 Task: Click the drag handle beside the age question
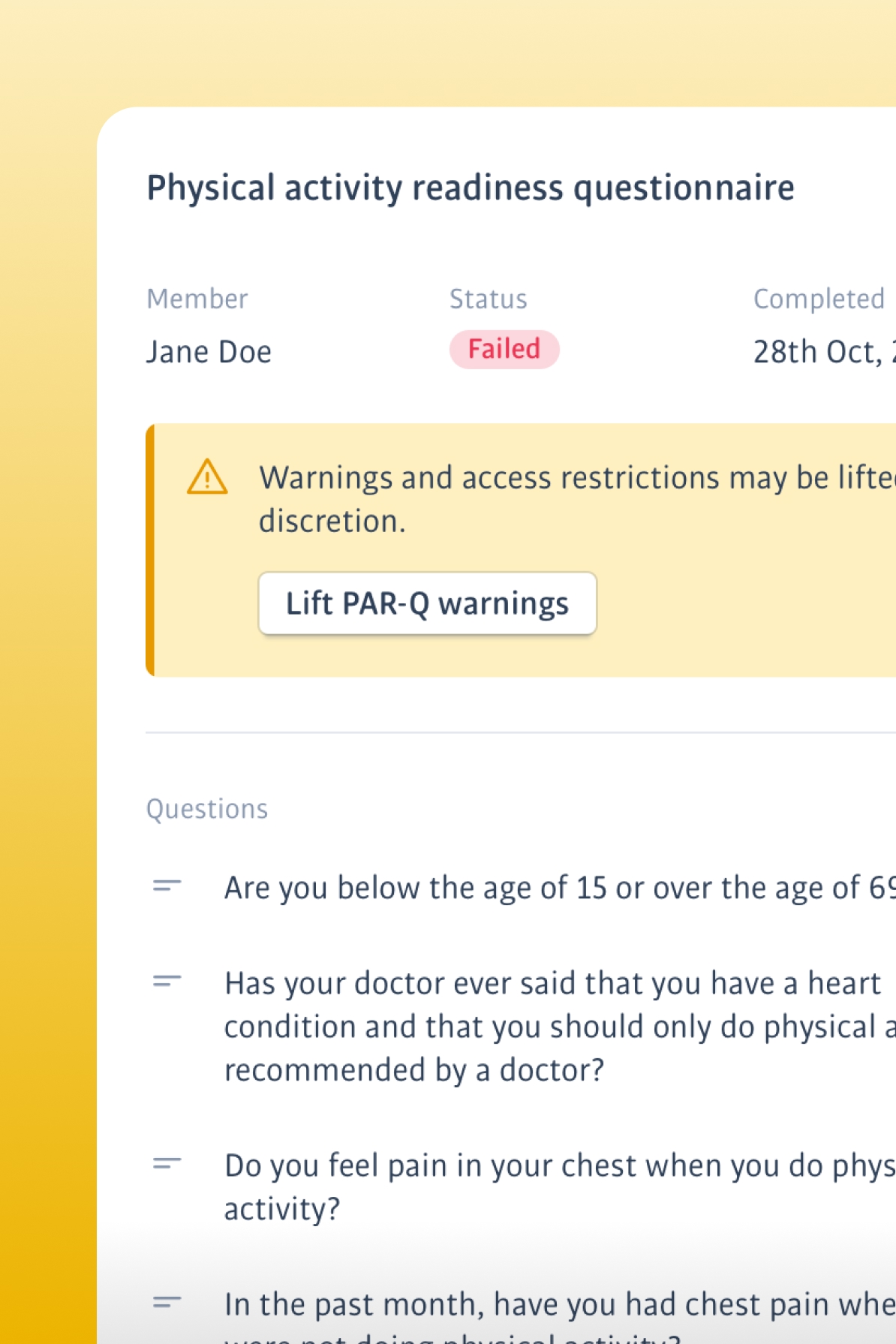click(167, 886)
